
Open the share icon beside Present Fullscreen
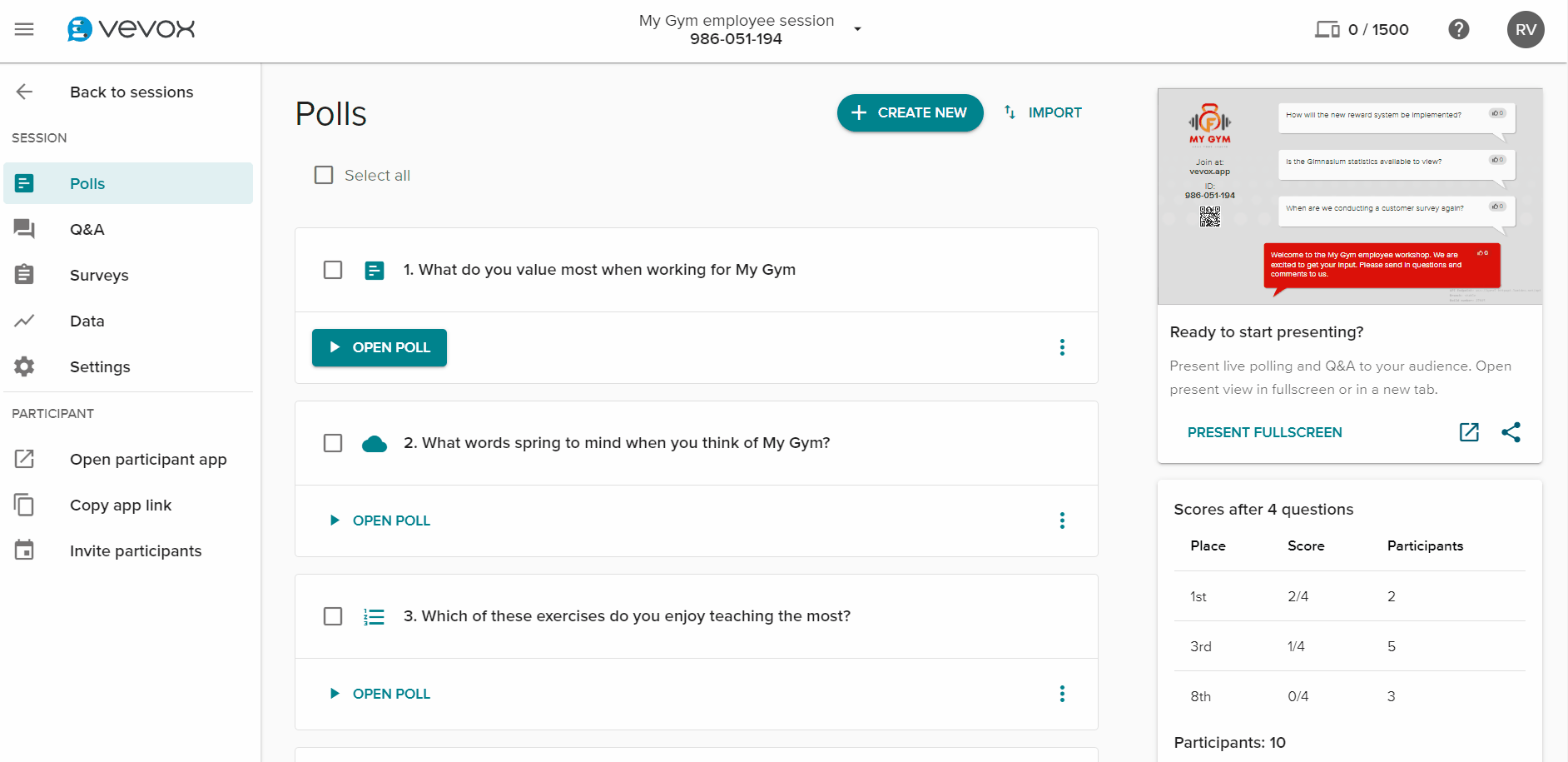(1512, 432)
